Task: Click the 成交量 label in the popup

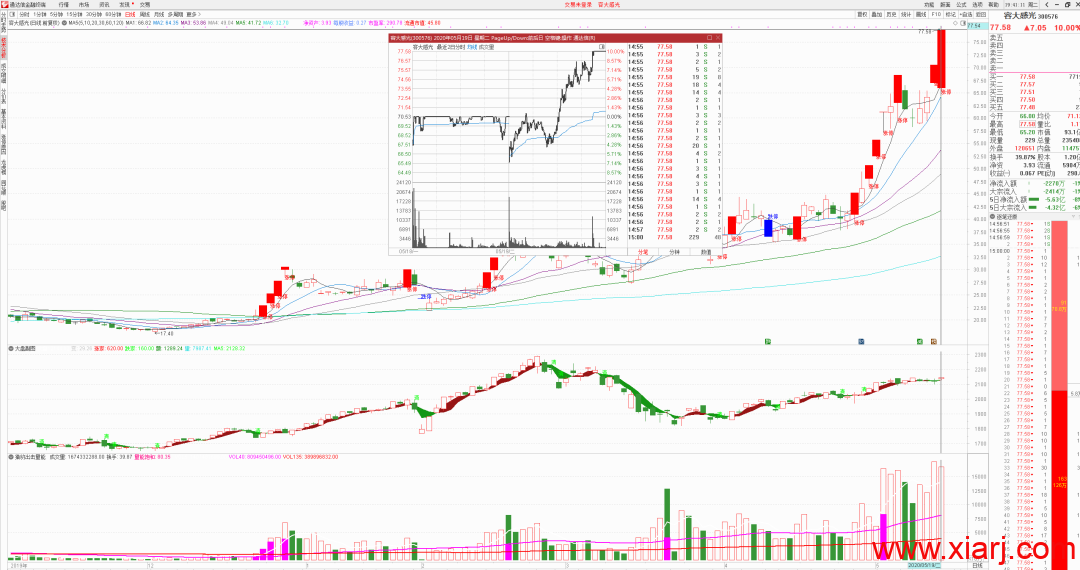Action: pos(486,48)
